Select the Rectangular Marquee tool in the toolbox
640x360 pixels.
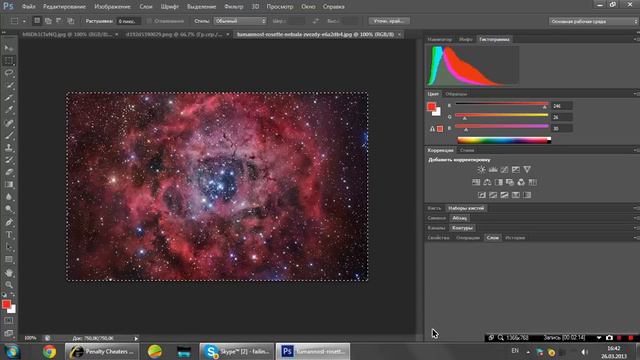(9, 61)
